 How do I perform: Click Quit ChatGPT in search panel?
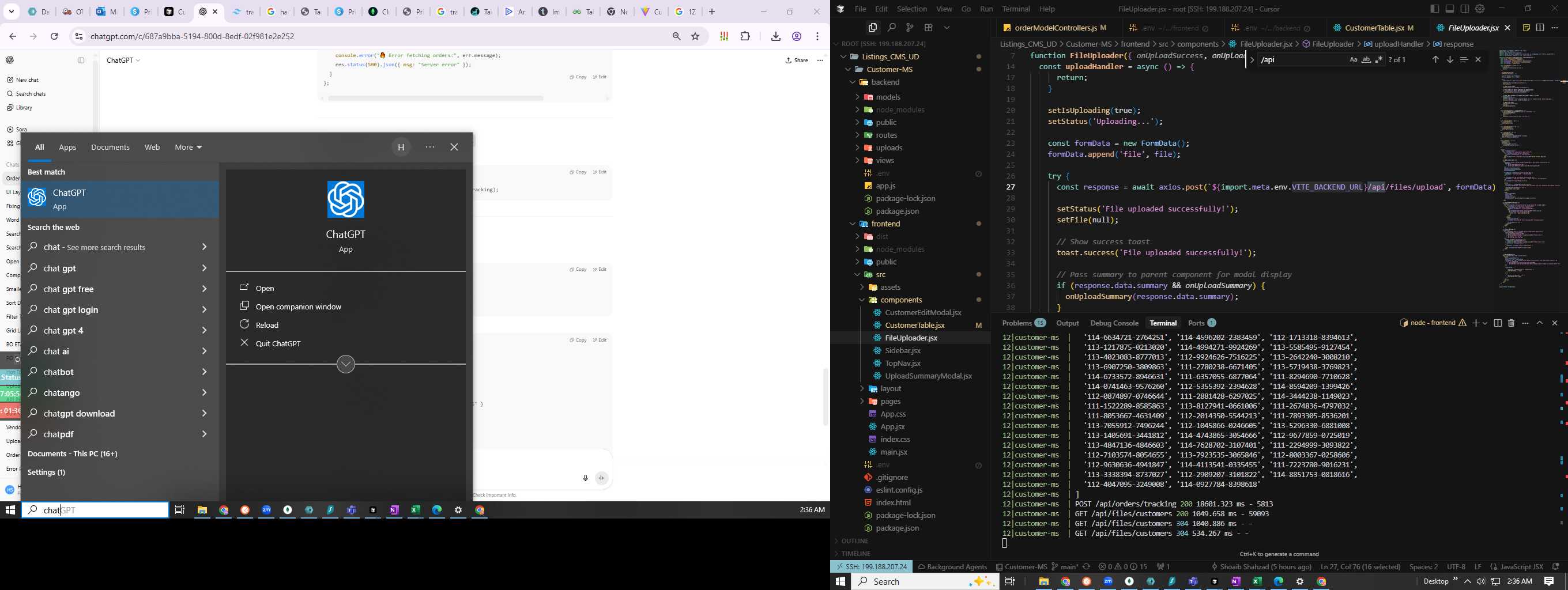click(x=278, y=343)
